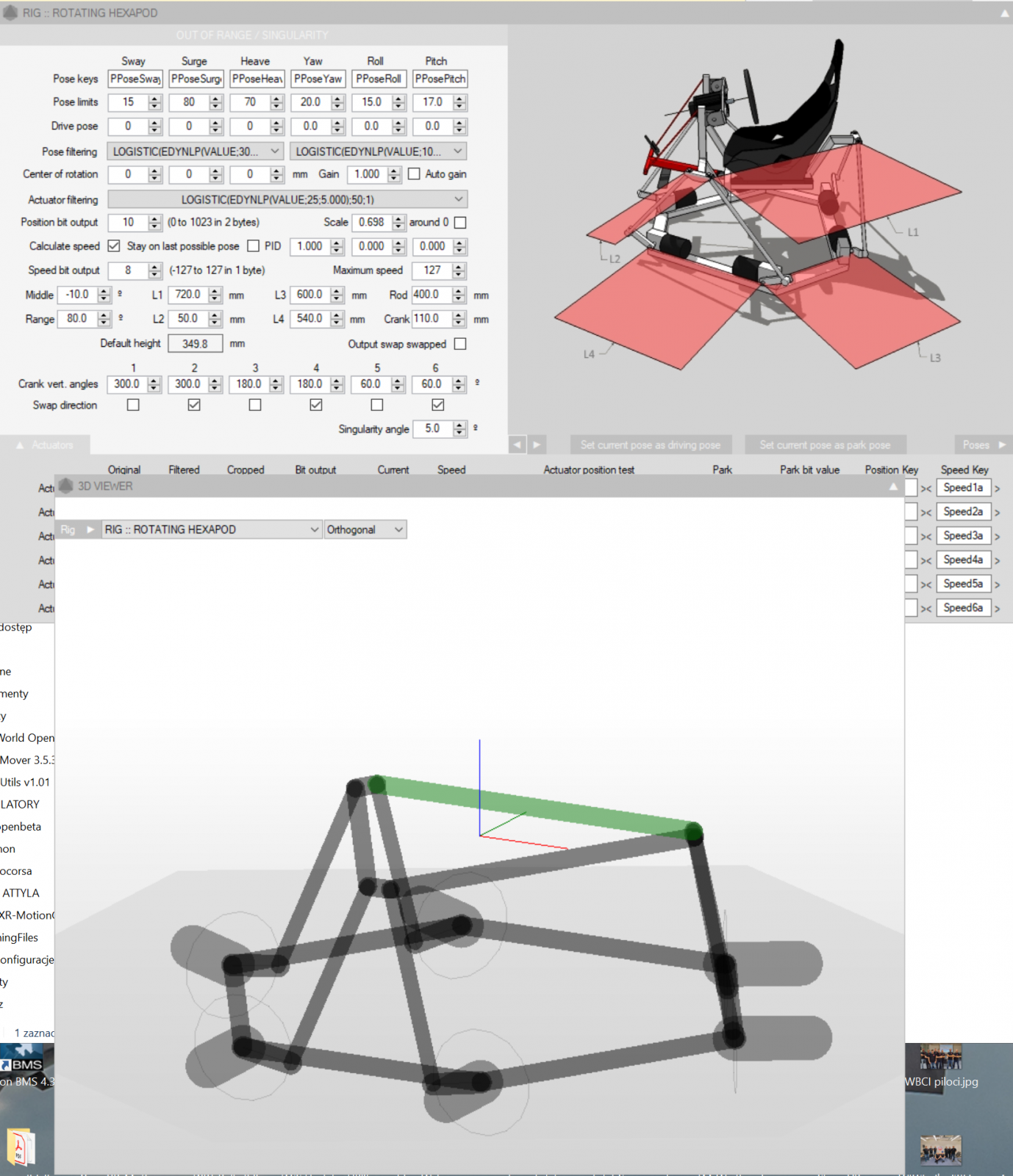Click the Speed1a speed key button
This screenshot has width=1013, height=1176.
pos(963,487)
